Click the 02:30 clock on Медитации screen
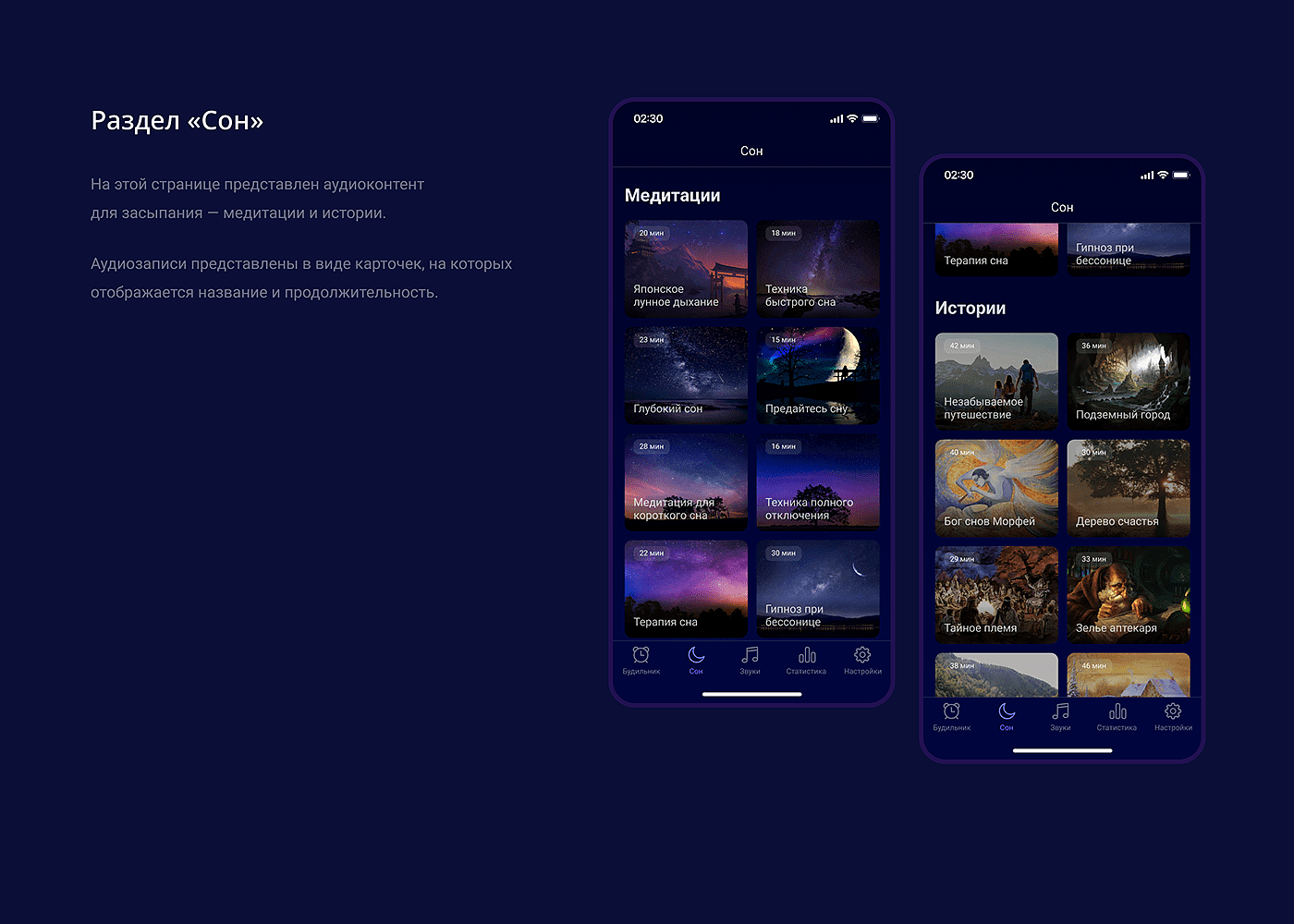The width and height of the screenshot is (1294, 924). point(648,119)
